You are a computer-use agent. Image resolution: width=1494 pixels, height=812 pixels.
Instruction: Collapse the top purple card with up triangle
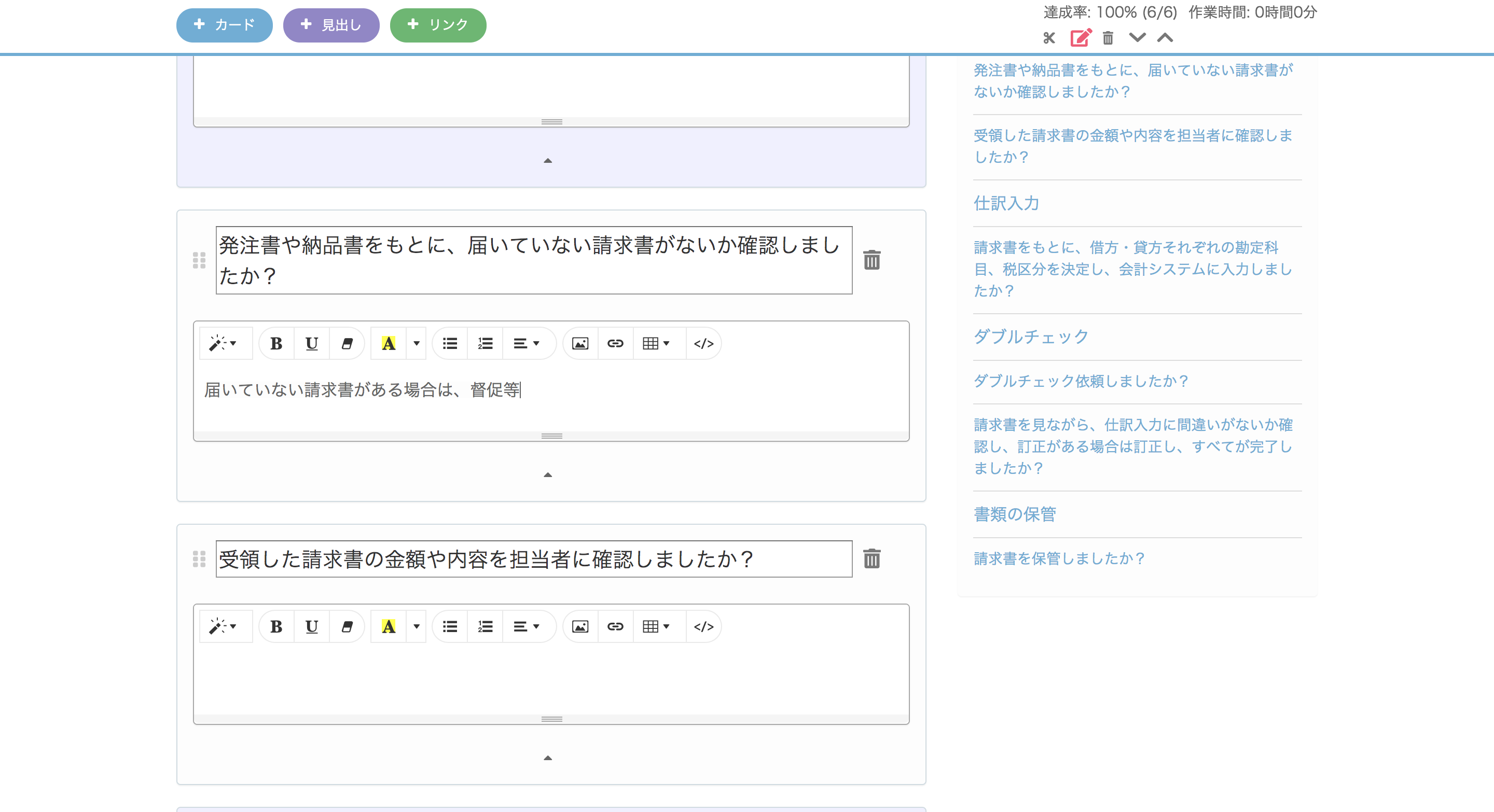(547, 161)
